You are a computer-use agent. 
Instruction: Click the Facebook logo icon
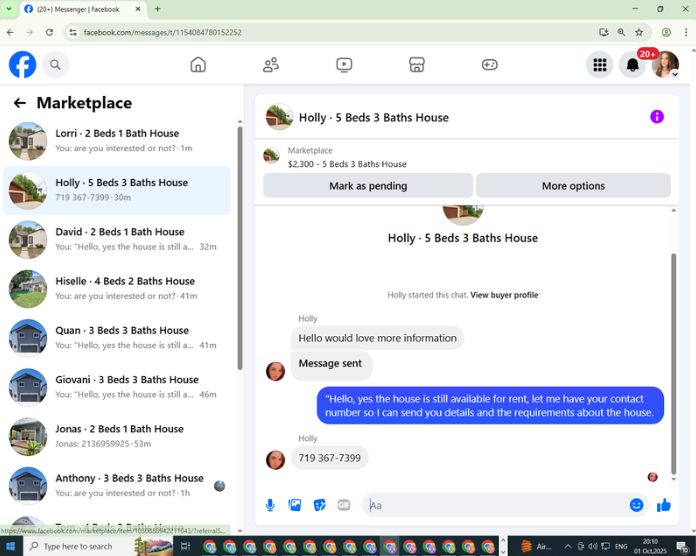pyautogui.click(x=23, y=65)
